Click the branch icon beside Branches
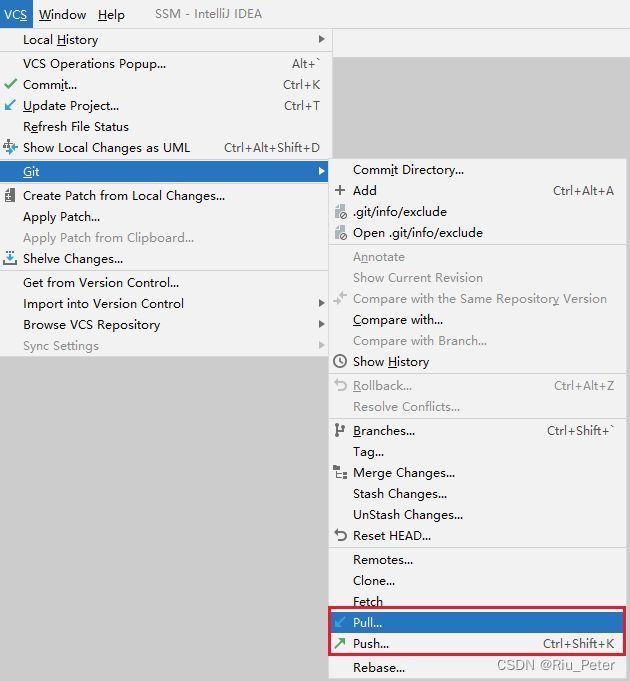 (x=340, y=430)
